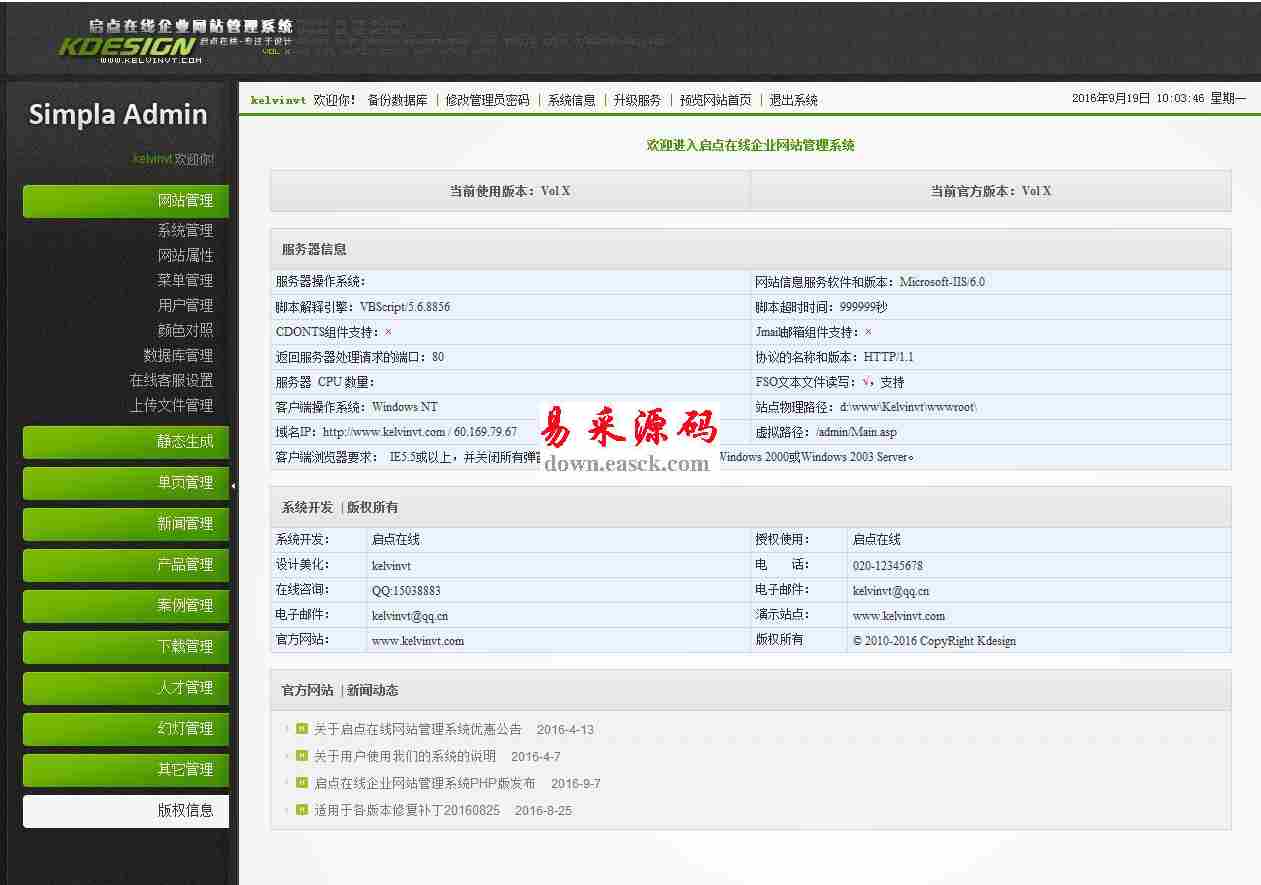
Task: Expand the 网站管理 sidebar section
Action: click(126, 201)
